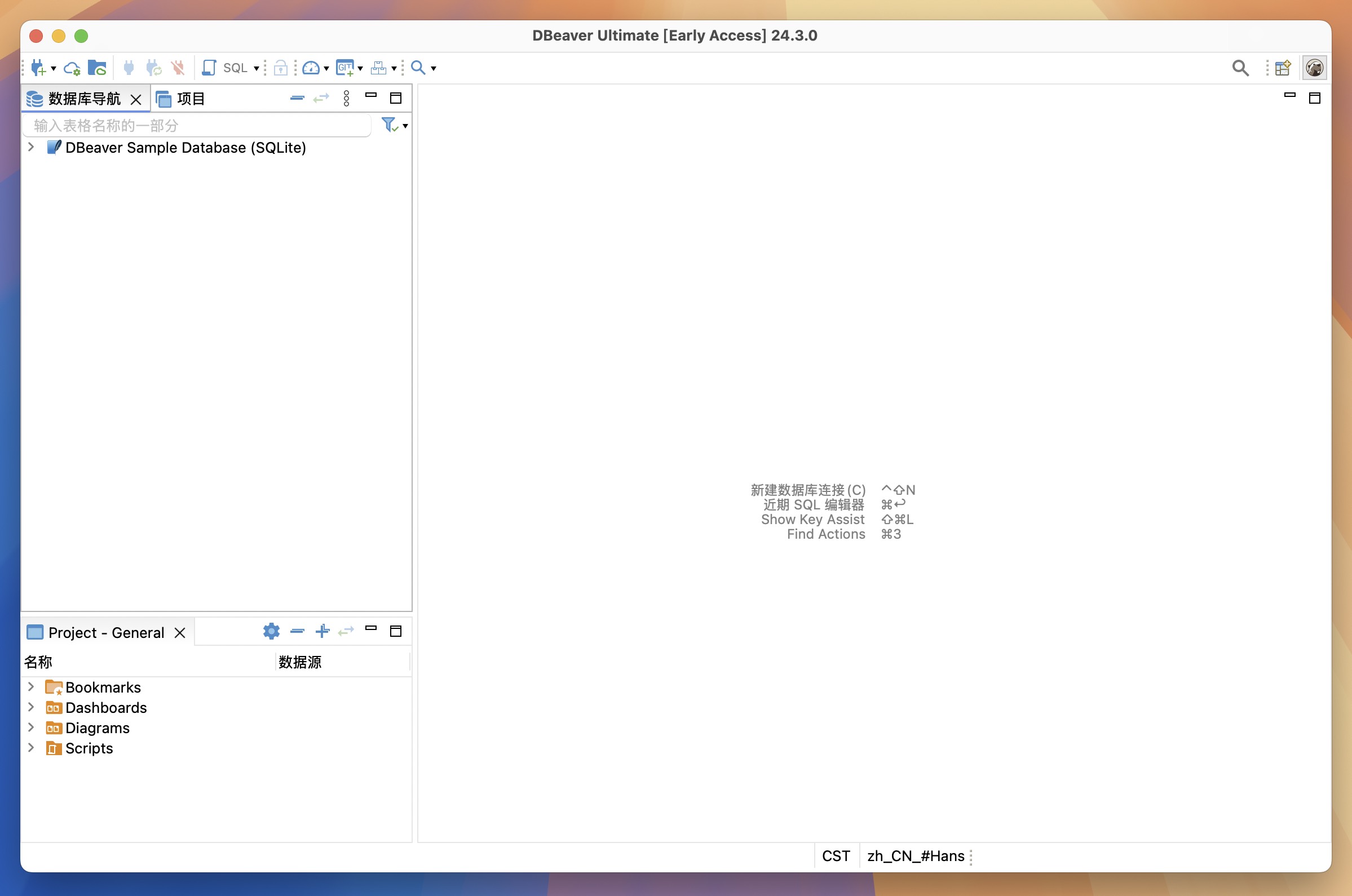Close the Project - General tab
The height and width of the screenshot is (896, 1352).
pos(179,633)
